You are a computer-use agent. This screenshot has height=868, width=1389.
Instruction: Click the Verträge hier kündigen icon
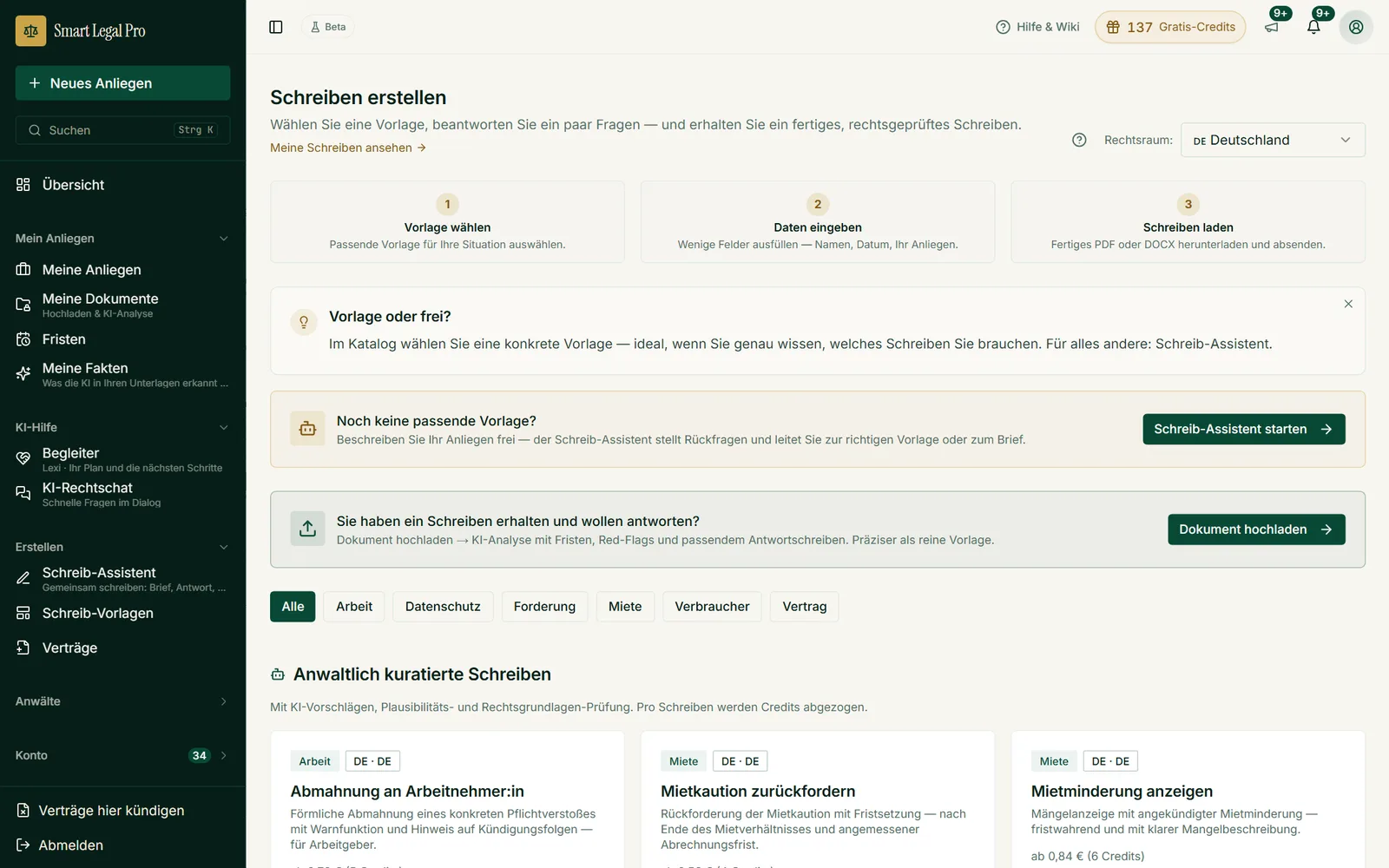tap(23, 810)
